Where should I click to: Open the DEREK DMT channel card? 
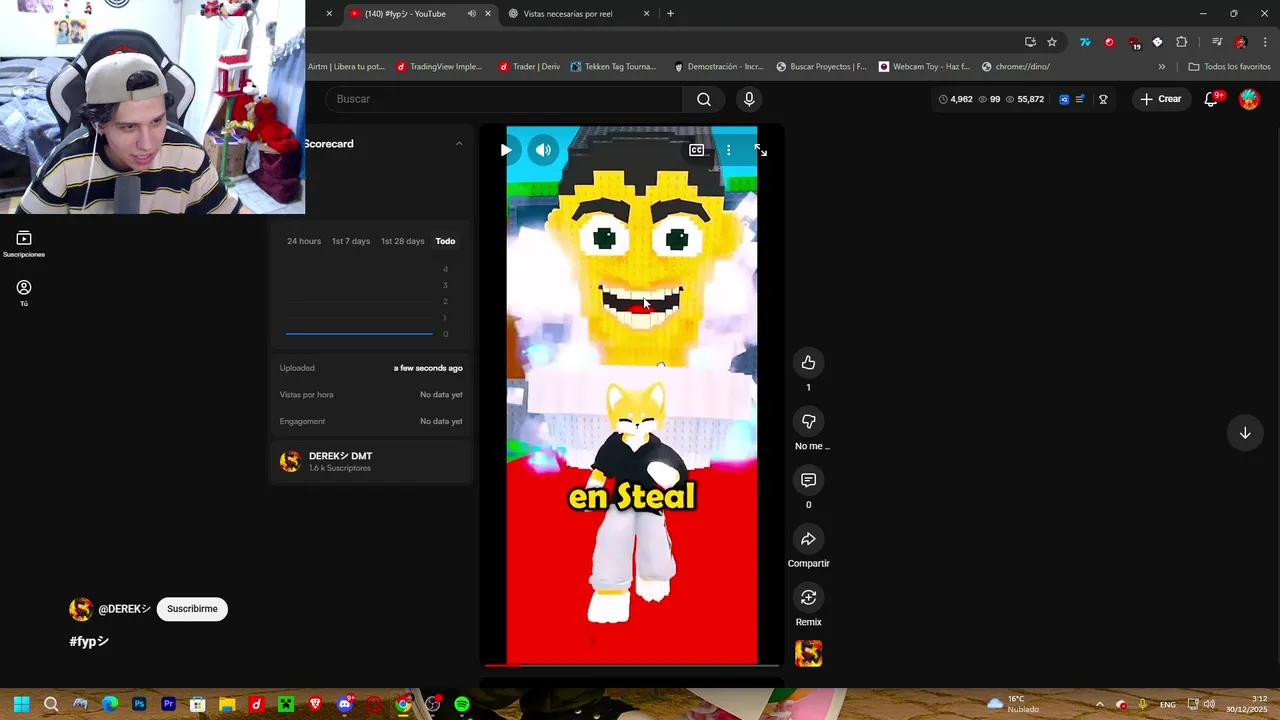(370, 461)
